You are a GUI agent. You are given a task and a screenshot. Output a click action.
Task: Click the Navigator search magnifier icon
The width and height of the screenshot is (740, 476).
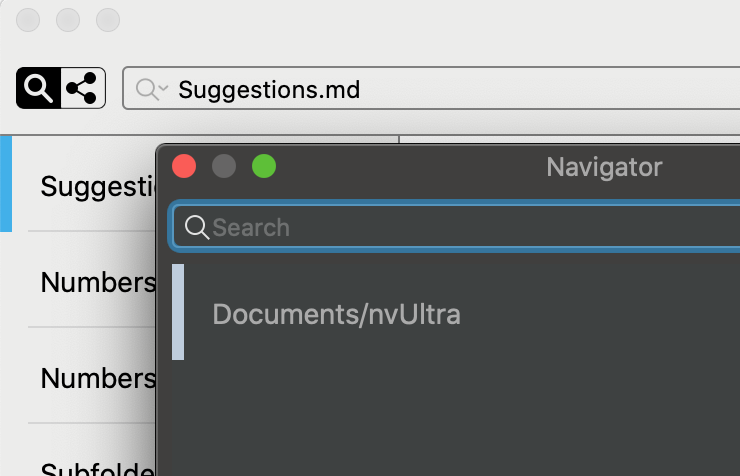coord(197,227)
